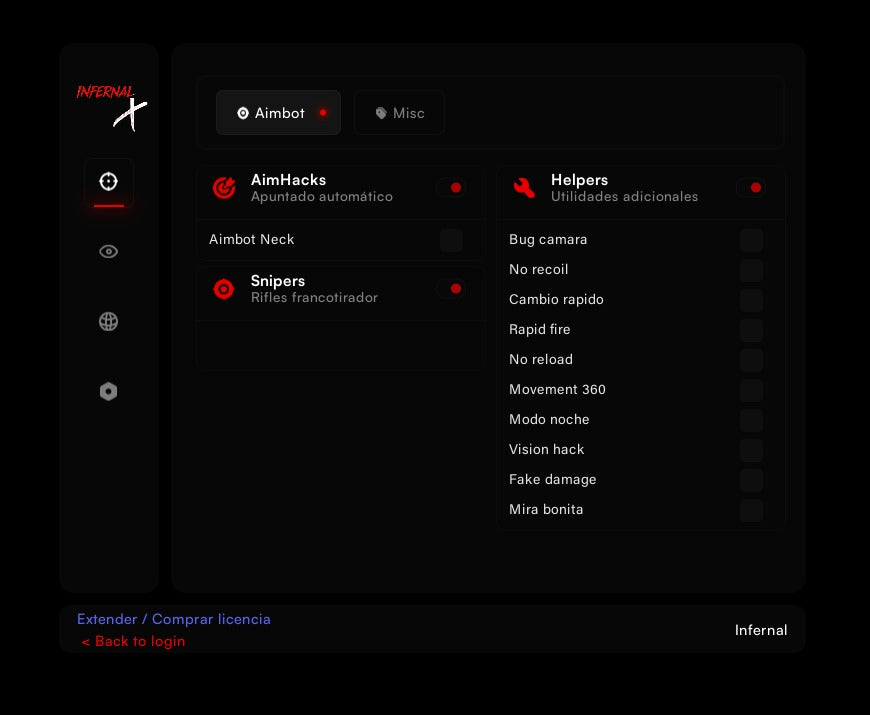
Task: Disable the AimHacks toggle
Action: tap(452, 188)
